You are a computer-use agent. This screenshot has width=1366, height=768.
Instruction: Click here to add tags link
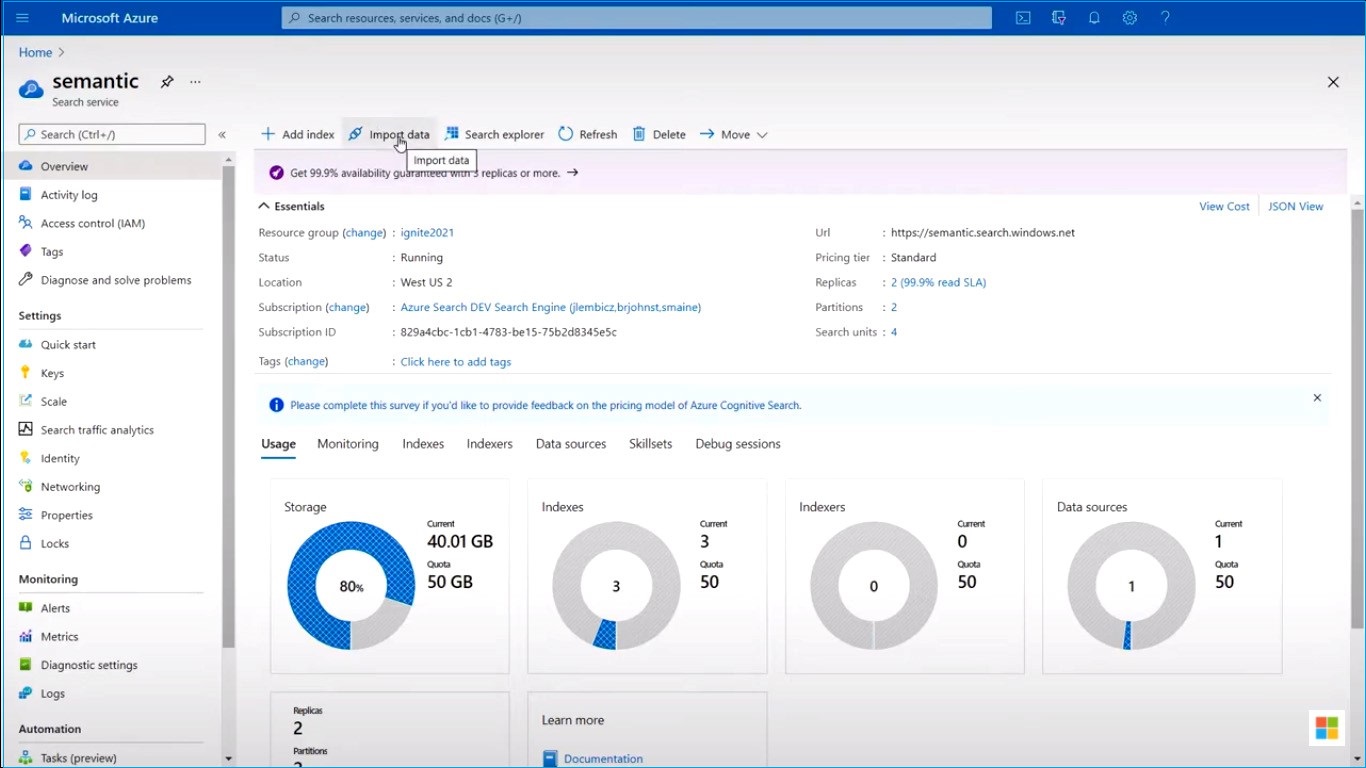pyautogui.click(x=456, y=362)
